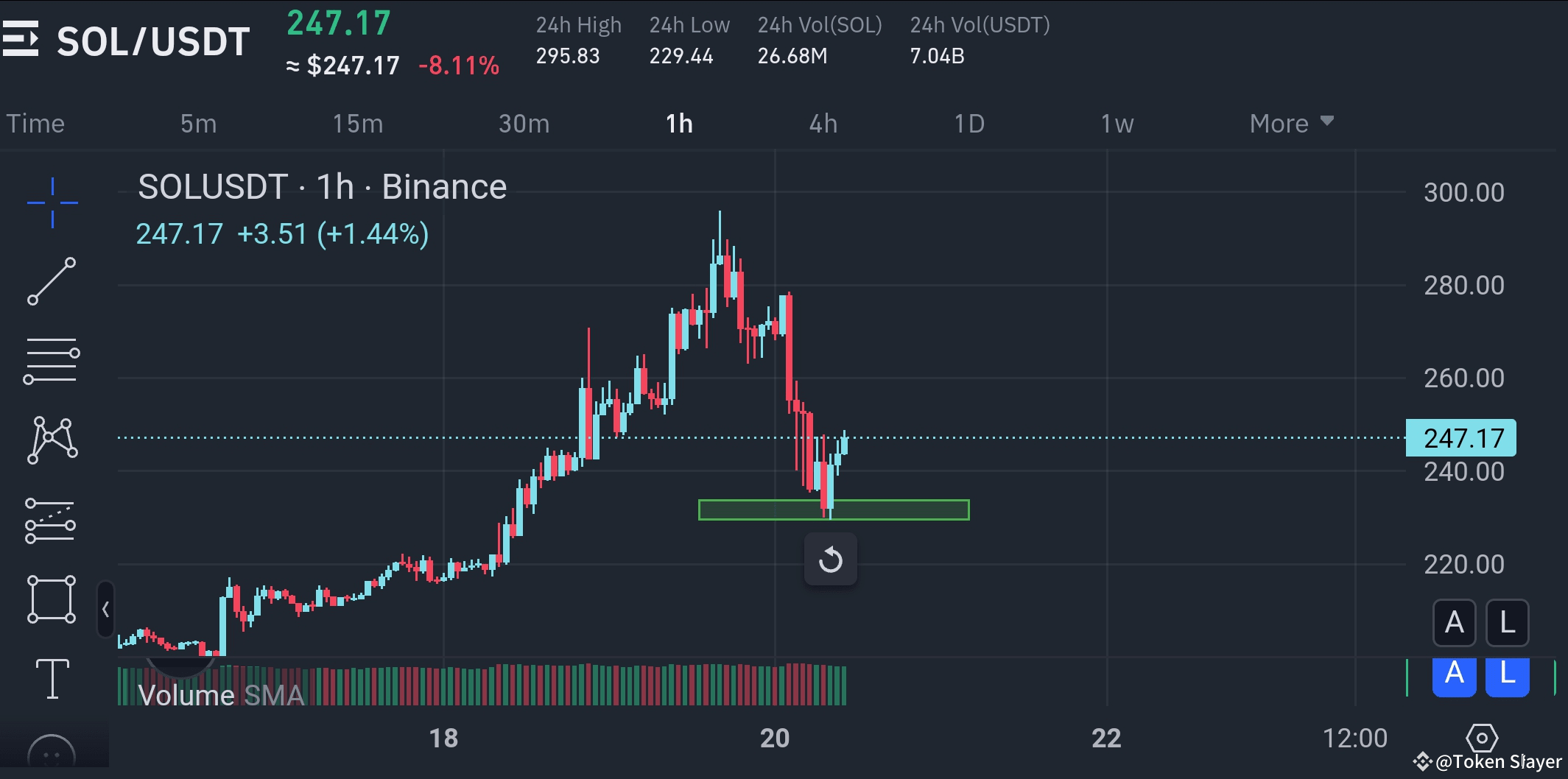Toggle auto scale with the A button
This screenshot has width=1568, height=779.
(x=1454, y=622)
